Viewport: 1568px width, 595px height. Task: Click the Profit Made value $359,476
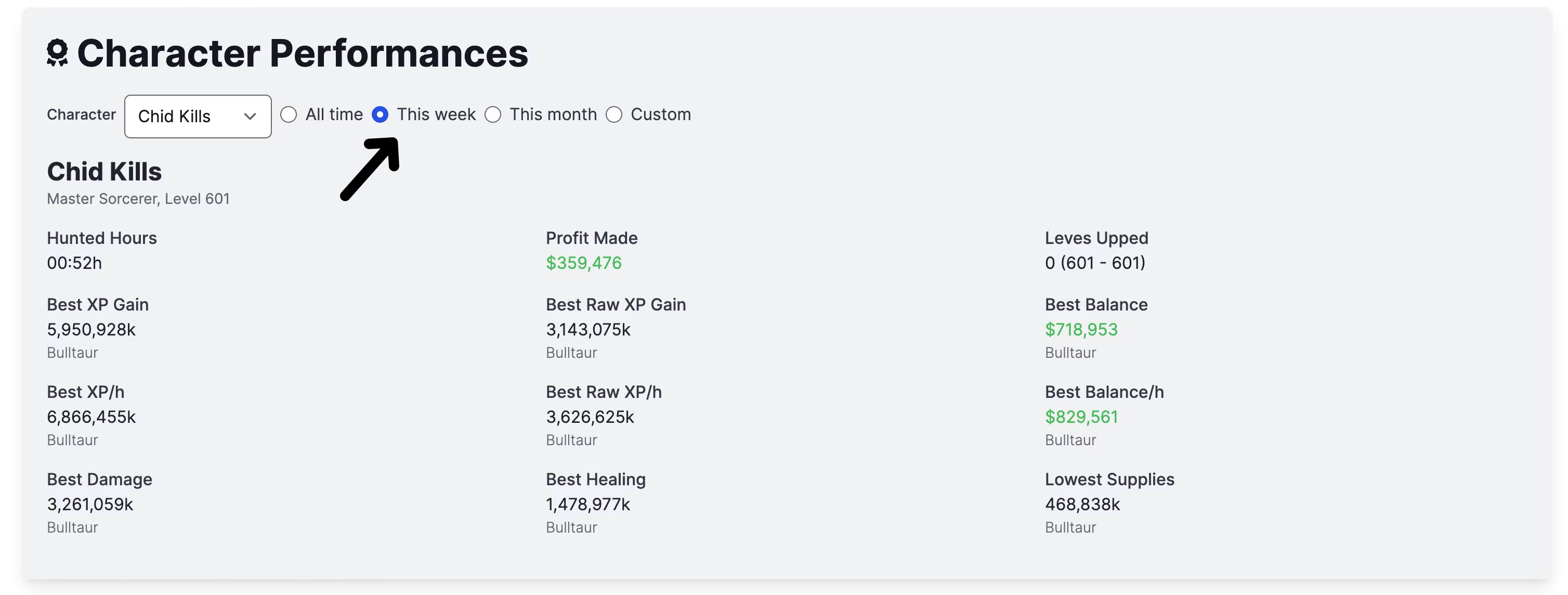coord(583,263)
